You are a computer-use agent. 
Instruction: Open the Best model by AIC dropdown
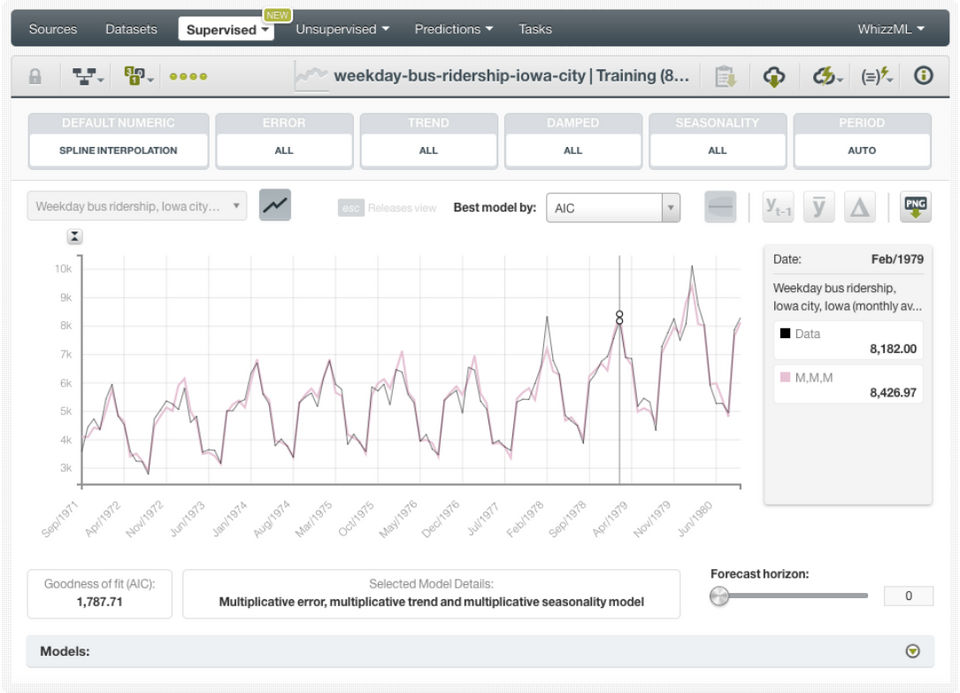pyautogui.click(x=612, y=208)
